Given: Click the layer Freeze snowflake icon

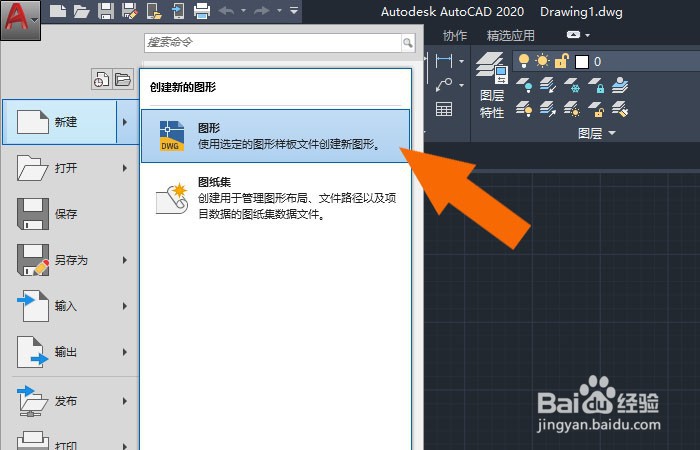Looking at the screenshot, I should point(572,85).
